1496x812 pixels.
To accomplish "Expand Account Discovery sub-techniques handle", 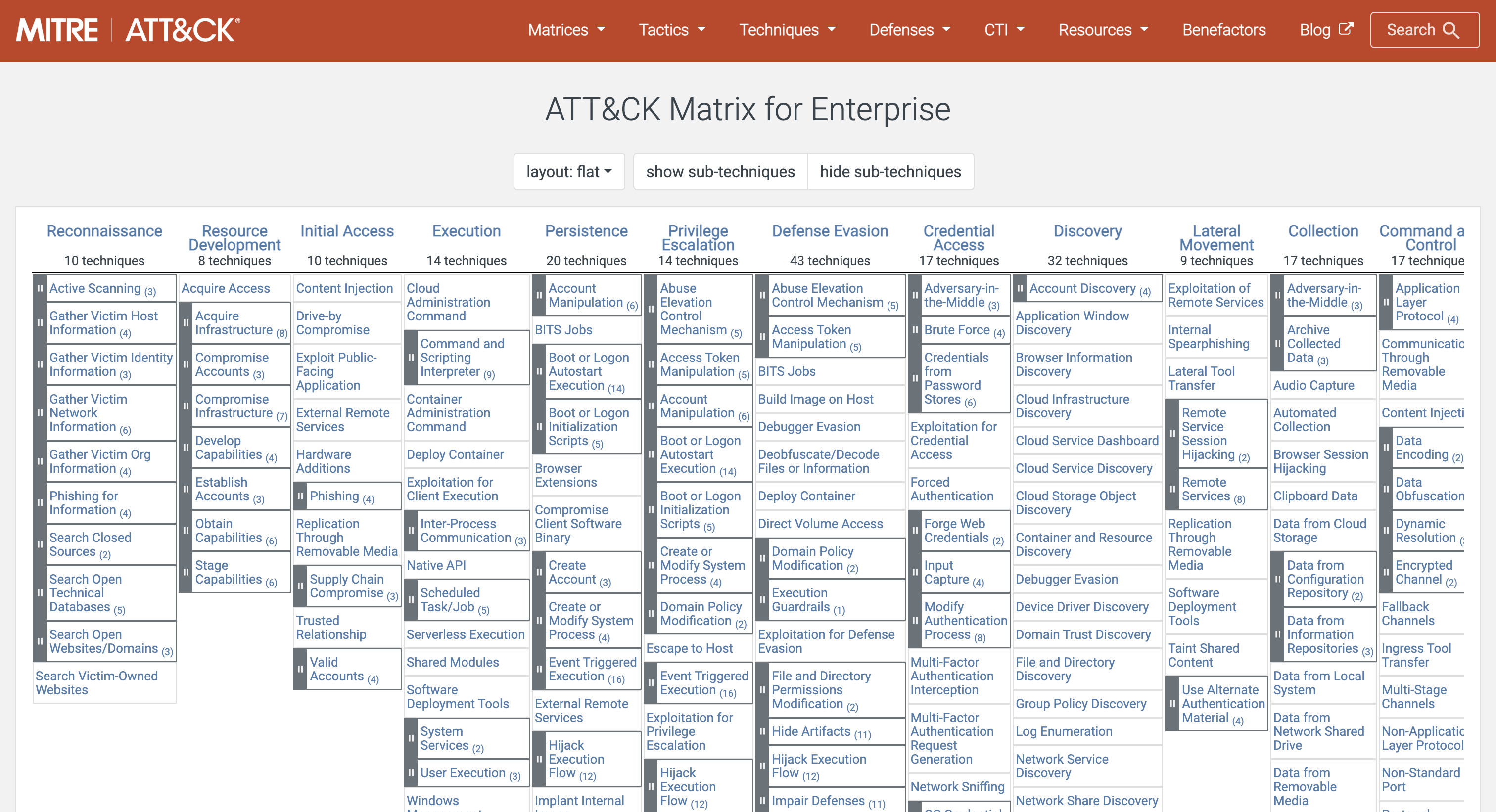I will click(1020, 288).
